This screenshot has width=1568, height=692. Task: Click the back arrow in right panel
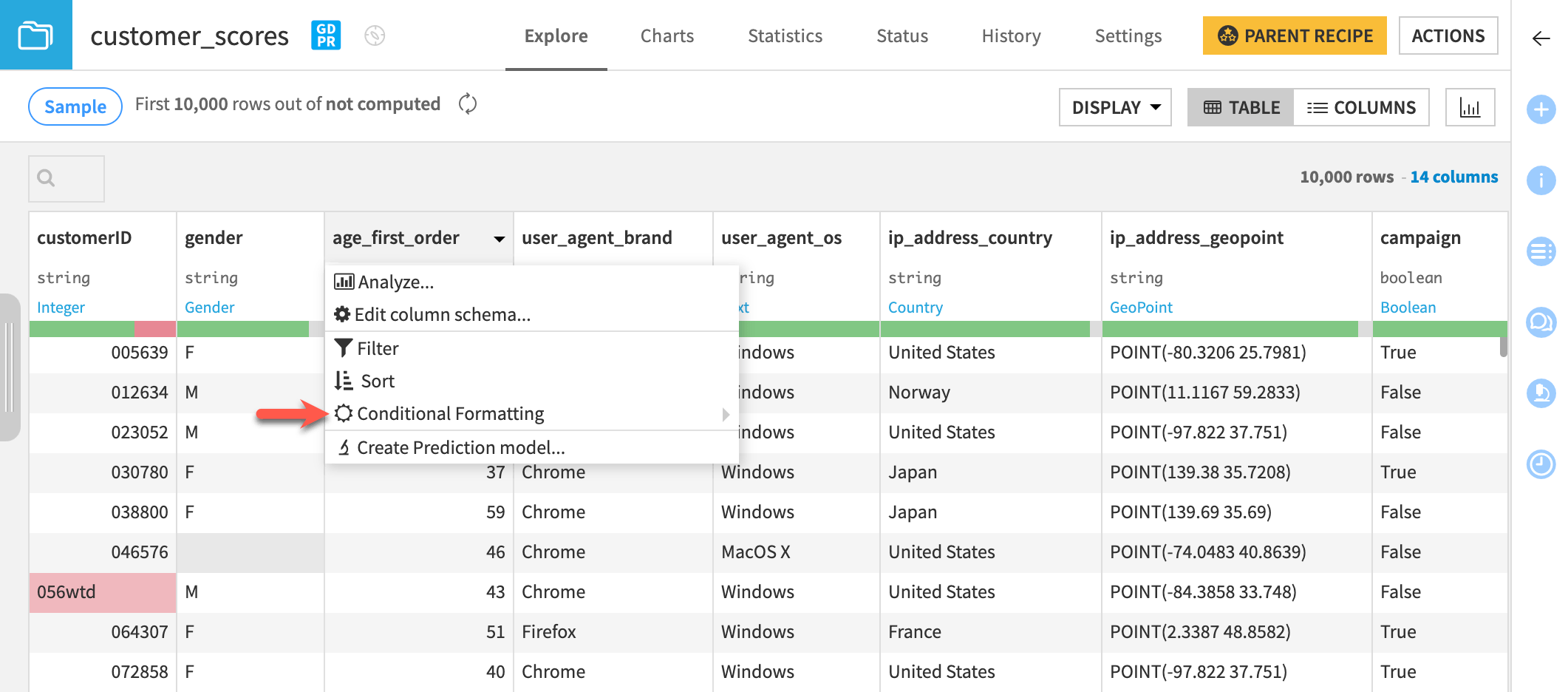pos(1541,38)
